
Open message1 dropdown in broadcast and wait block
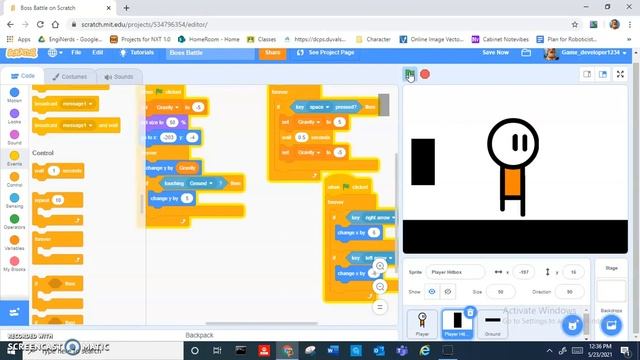click(77, 125)
